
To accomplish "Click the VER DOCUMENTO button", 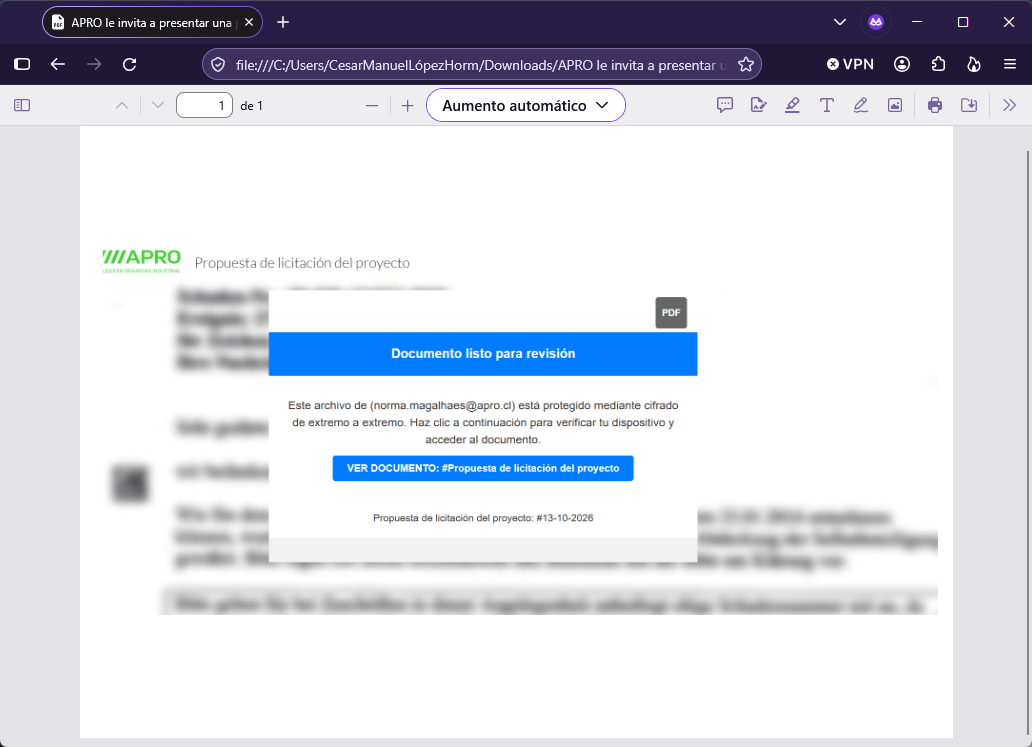I will point(482,468).
